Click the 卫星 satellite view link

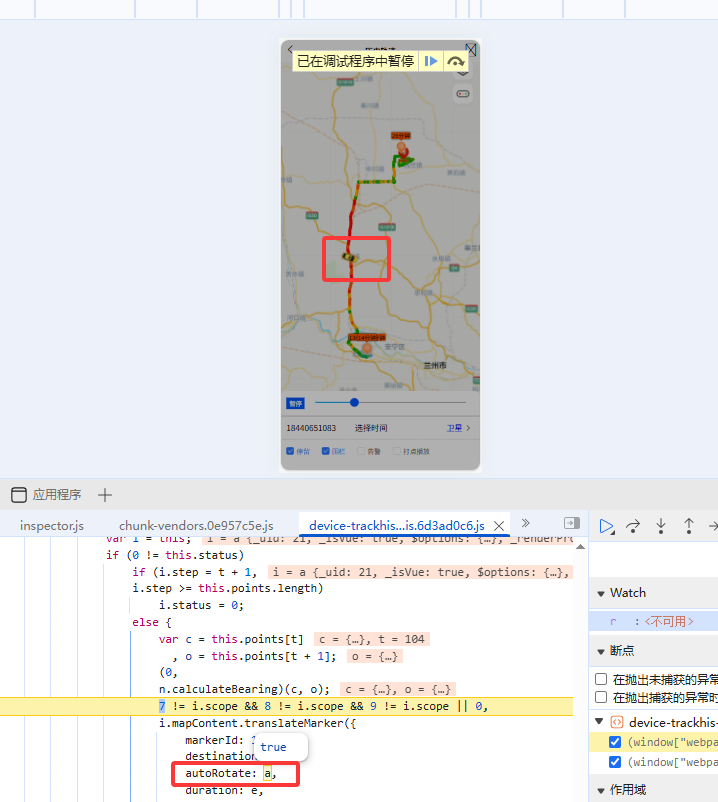pos(457,428)
